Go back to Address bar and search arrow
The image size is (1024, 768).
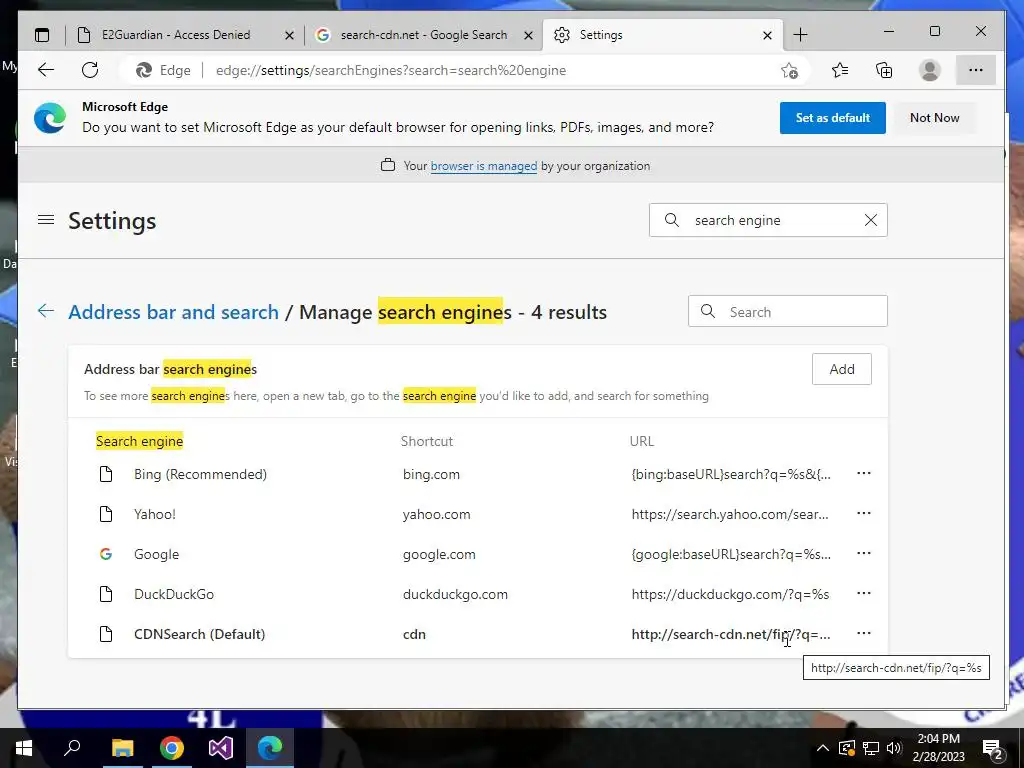point(46,311)
